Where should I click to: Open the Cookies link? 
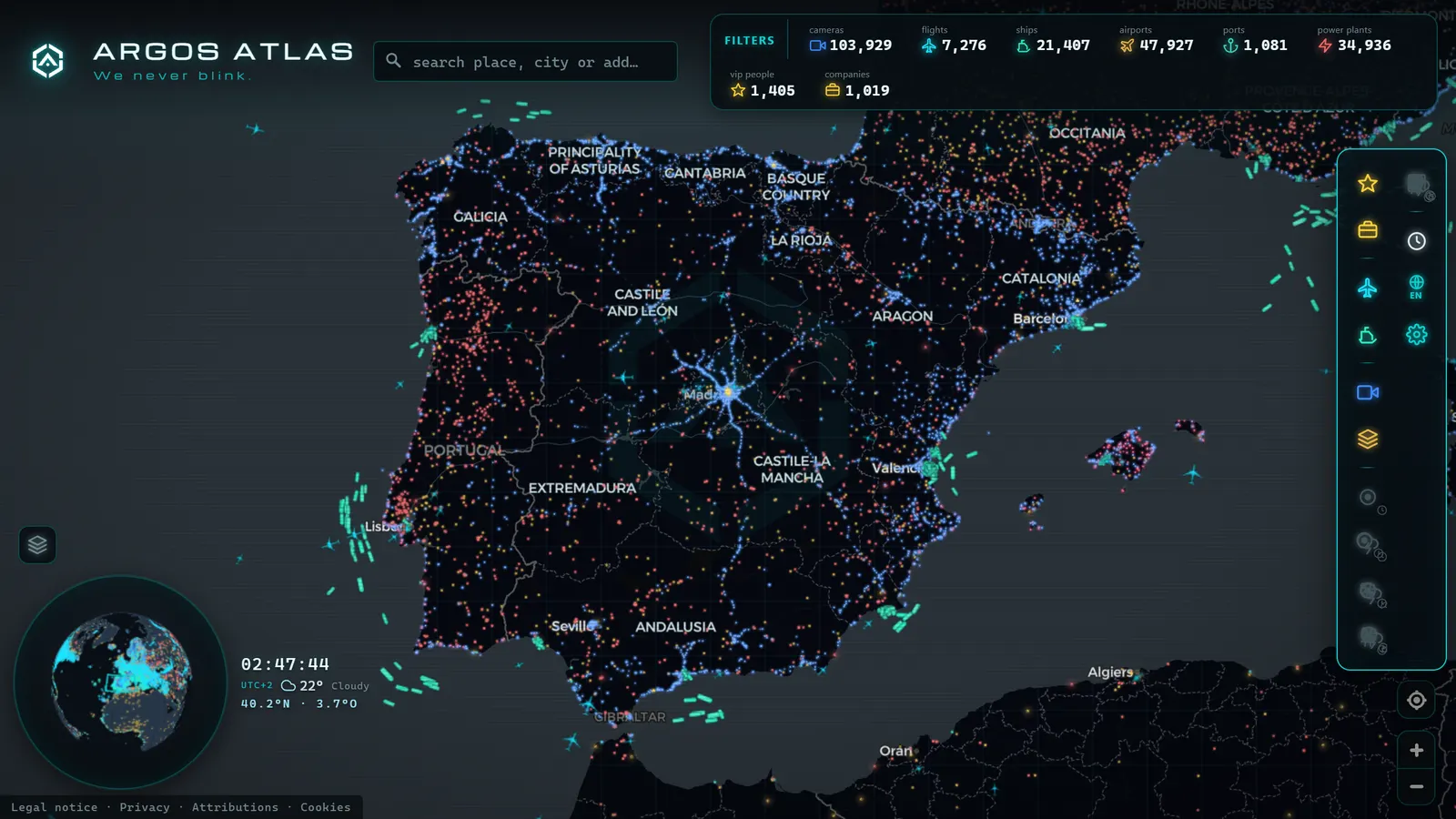[x=325, y=807]
